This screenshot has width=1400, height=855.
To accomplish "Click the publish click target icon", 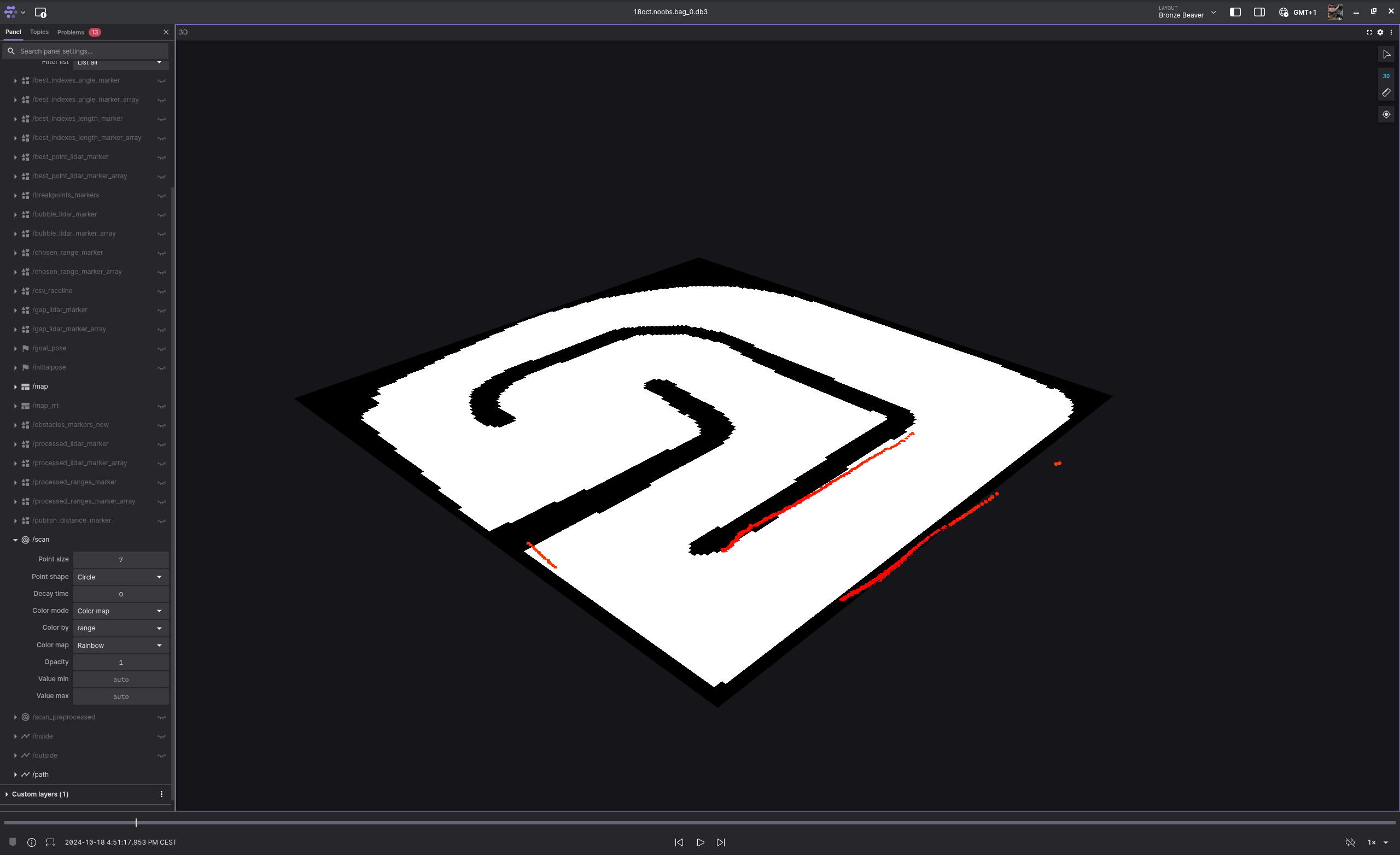I will pyautogui.click(x=1386, y=114).
